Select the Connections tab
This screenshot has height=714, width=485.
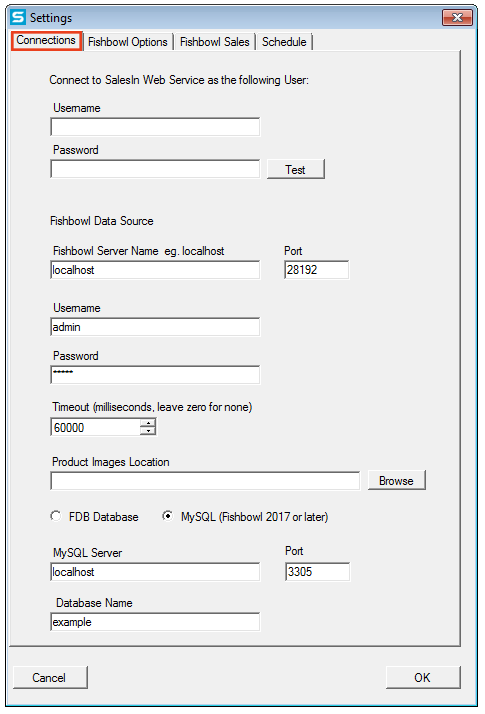(x=46, y=41)
